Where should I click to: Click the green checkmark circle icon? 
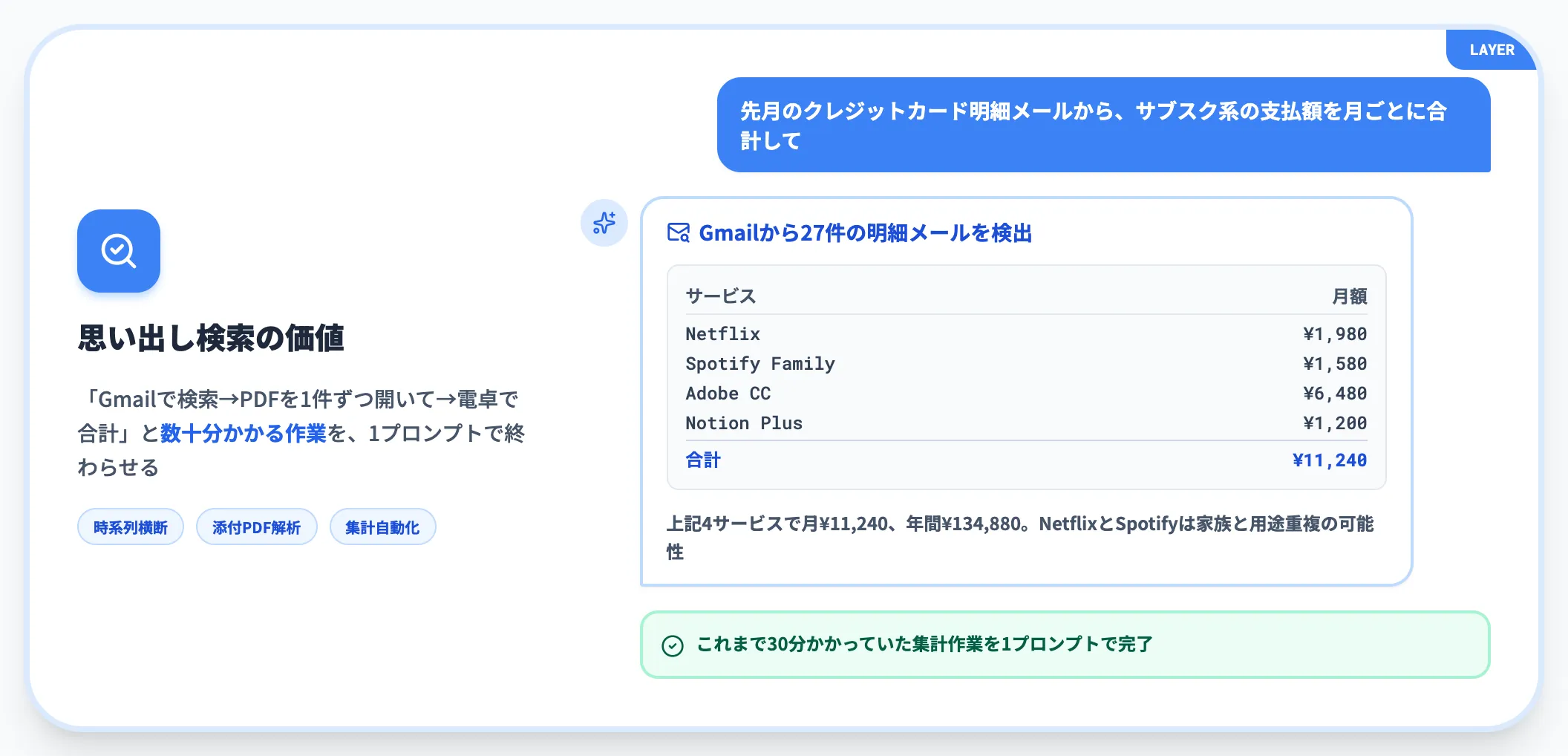pyautogui.click(x=673, y=645)
